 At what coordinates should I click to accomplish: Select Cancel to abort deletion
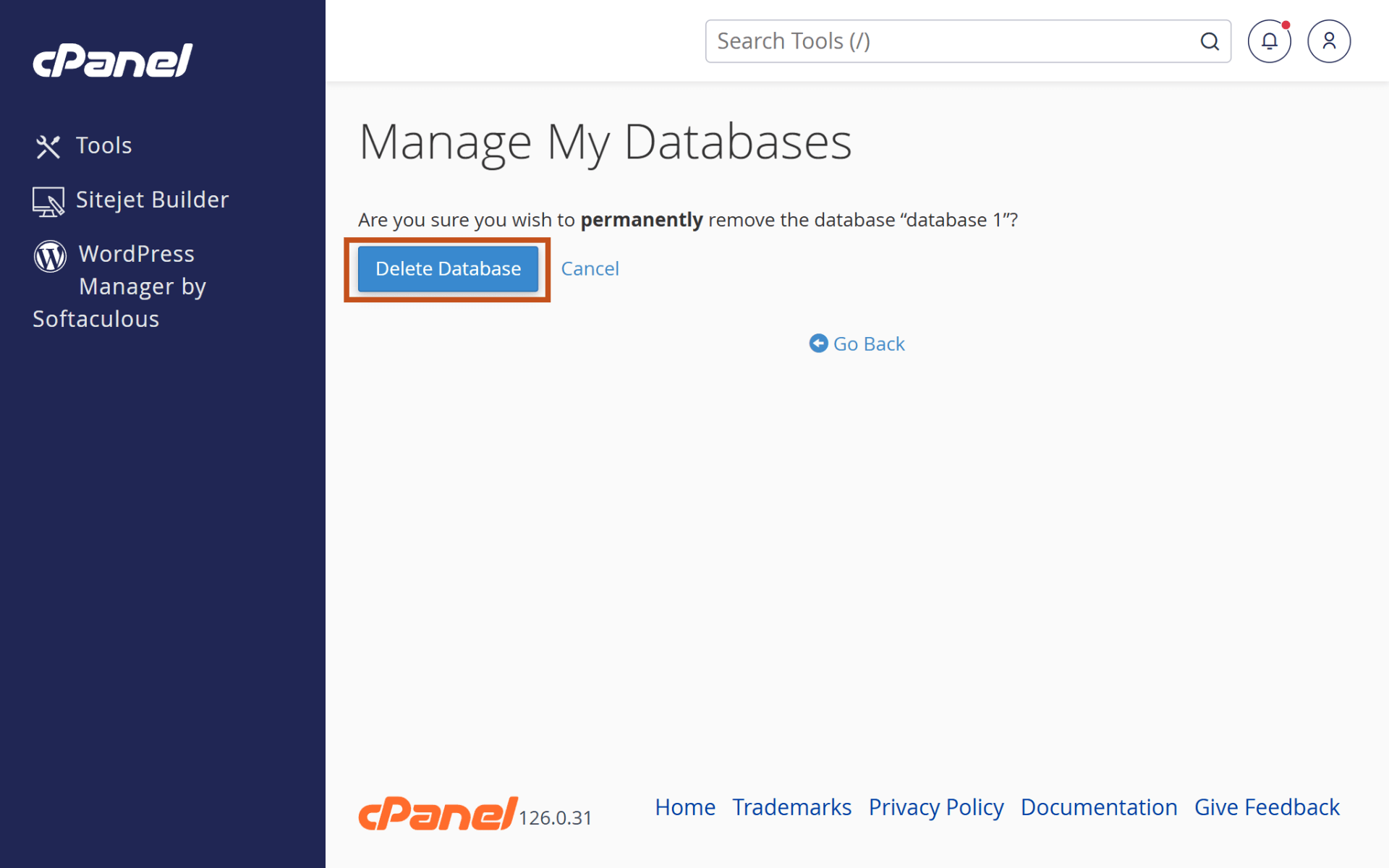[x=590, y=268]
